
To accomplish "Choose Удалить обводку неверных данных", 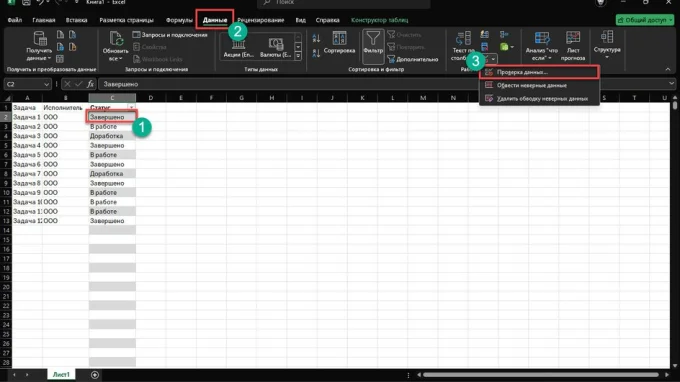I will click(x=539, y=99).
